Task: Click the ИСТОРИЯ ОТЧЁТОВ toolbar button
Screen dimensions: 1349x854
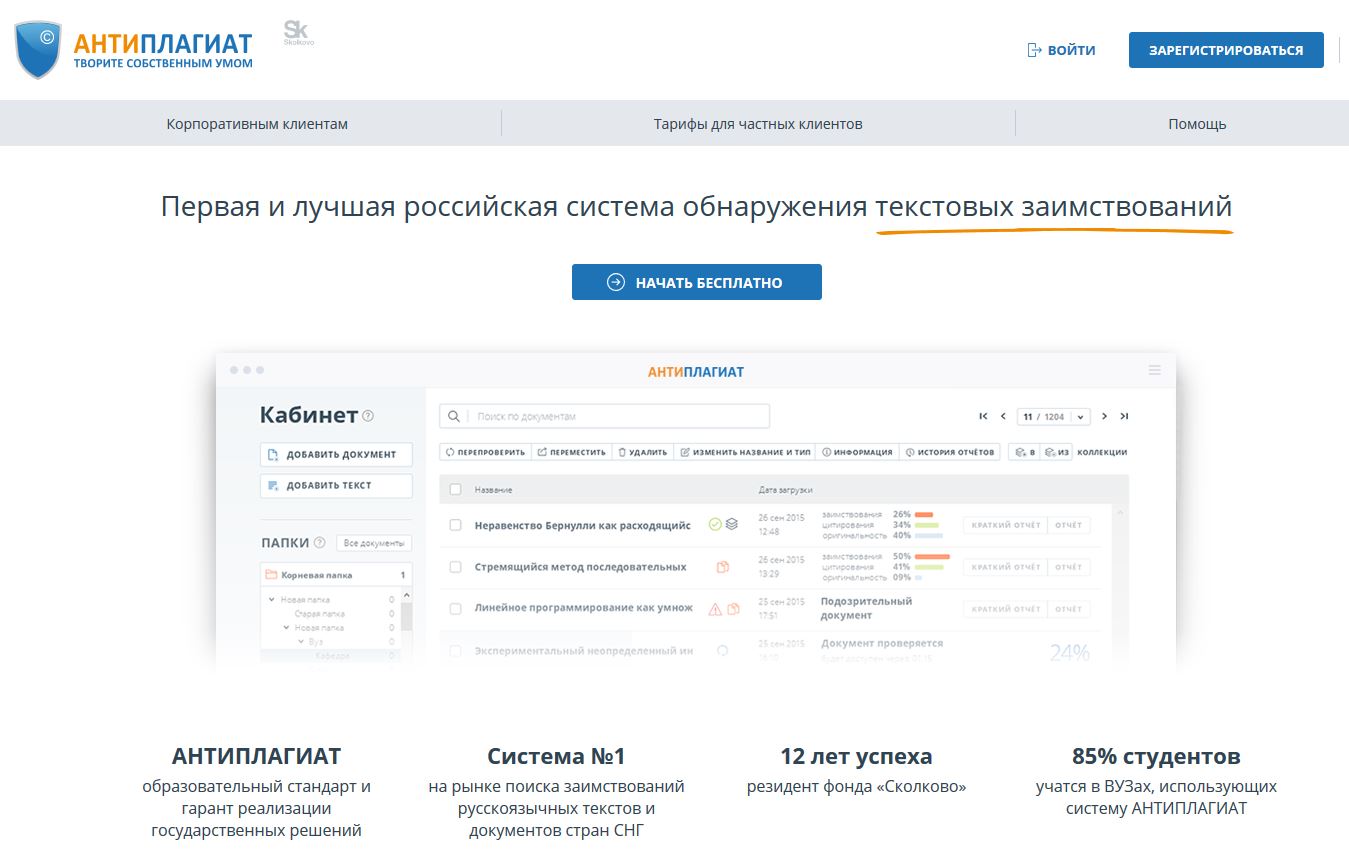Action: click(x=949, y=452)
